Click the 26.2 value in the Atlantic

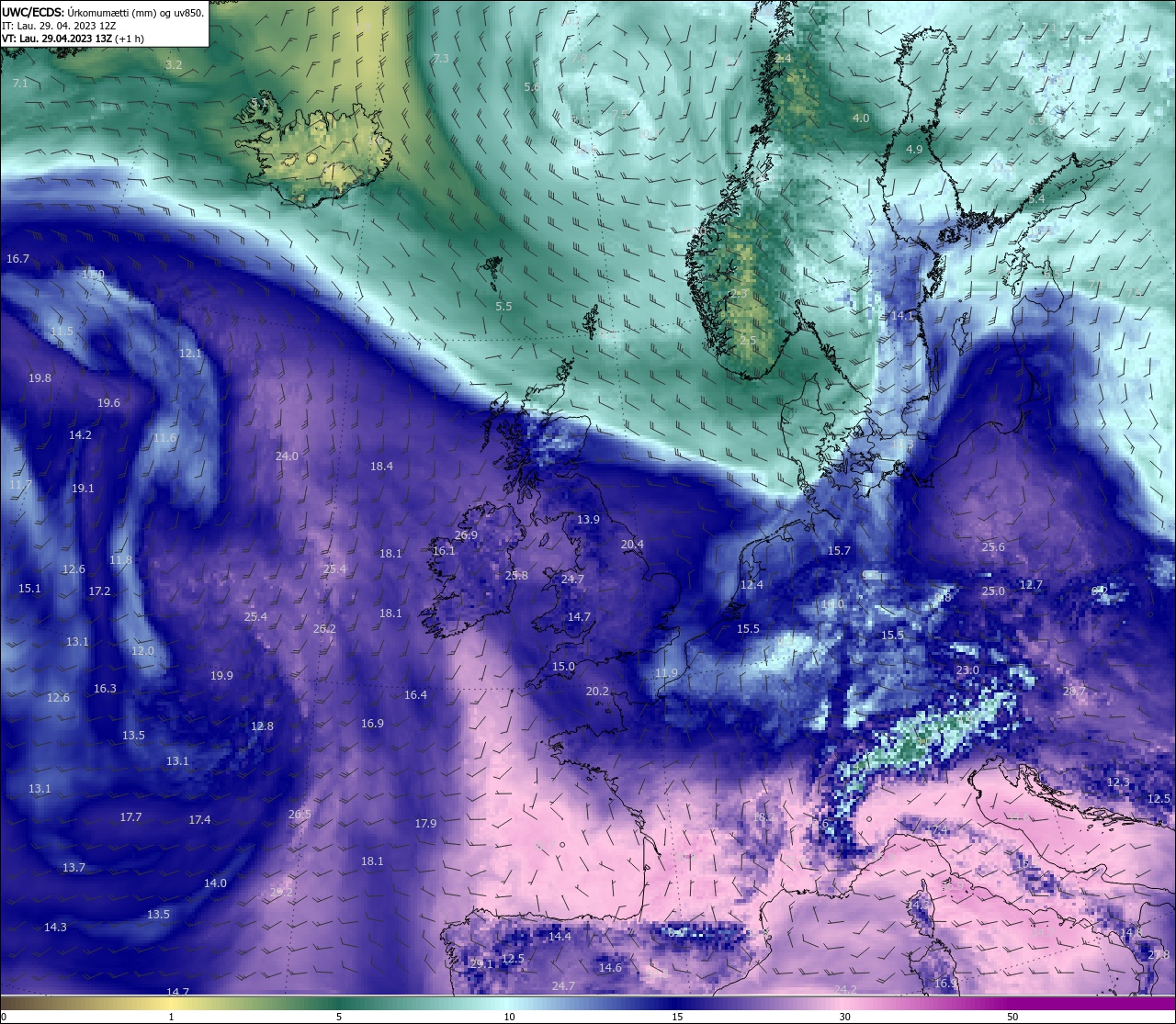pos(324,629)
